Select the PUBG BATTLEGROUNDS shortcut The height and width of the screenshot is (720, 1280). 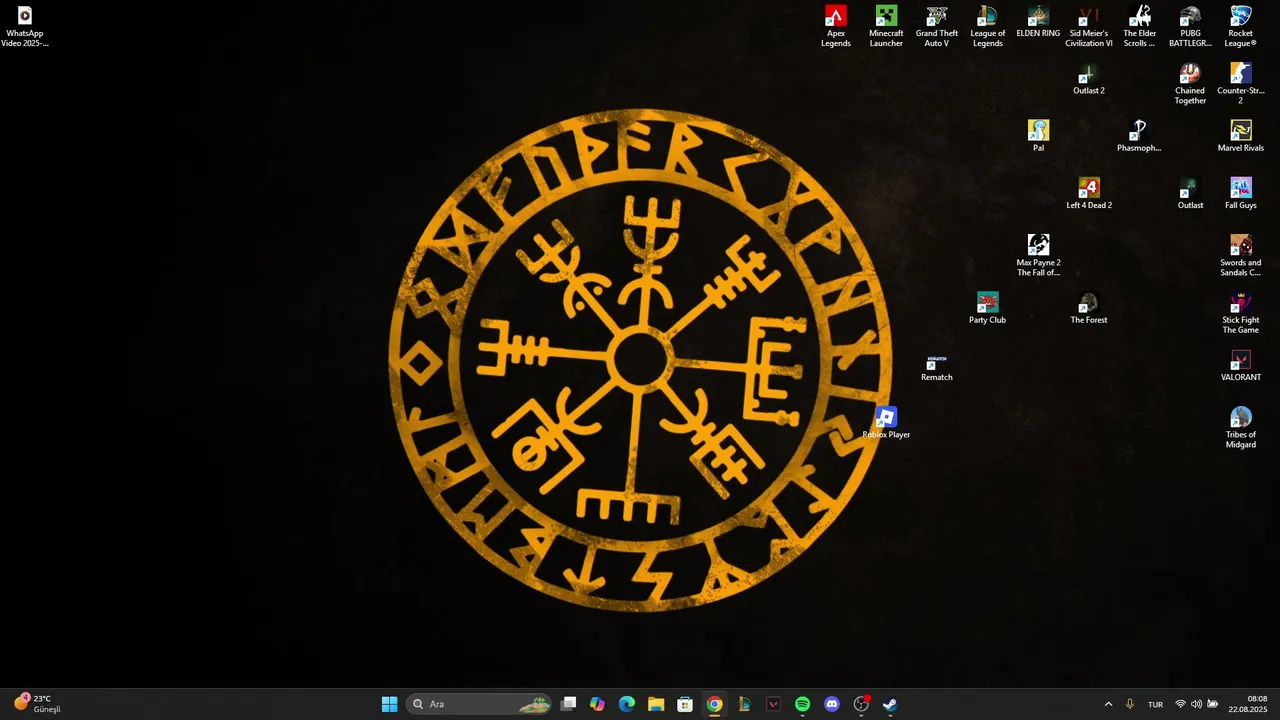[1190, 27]
